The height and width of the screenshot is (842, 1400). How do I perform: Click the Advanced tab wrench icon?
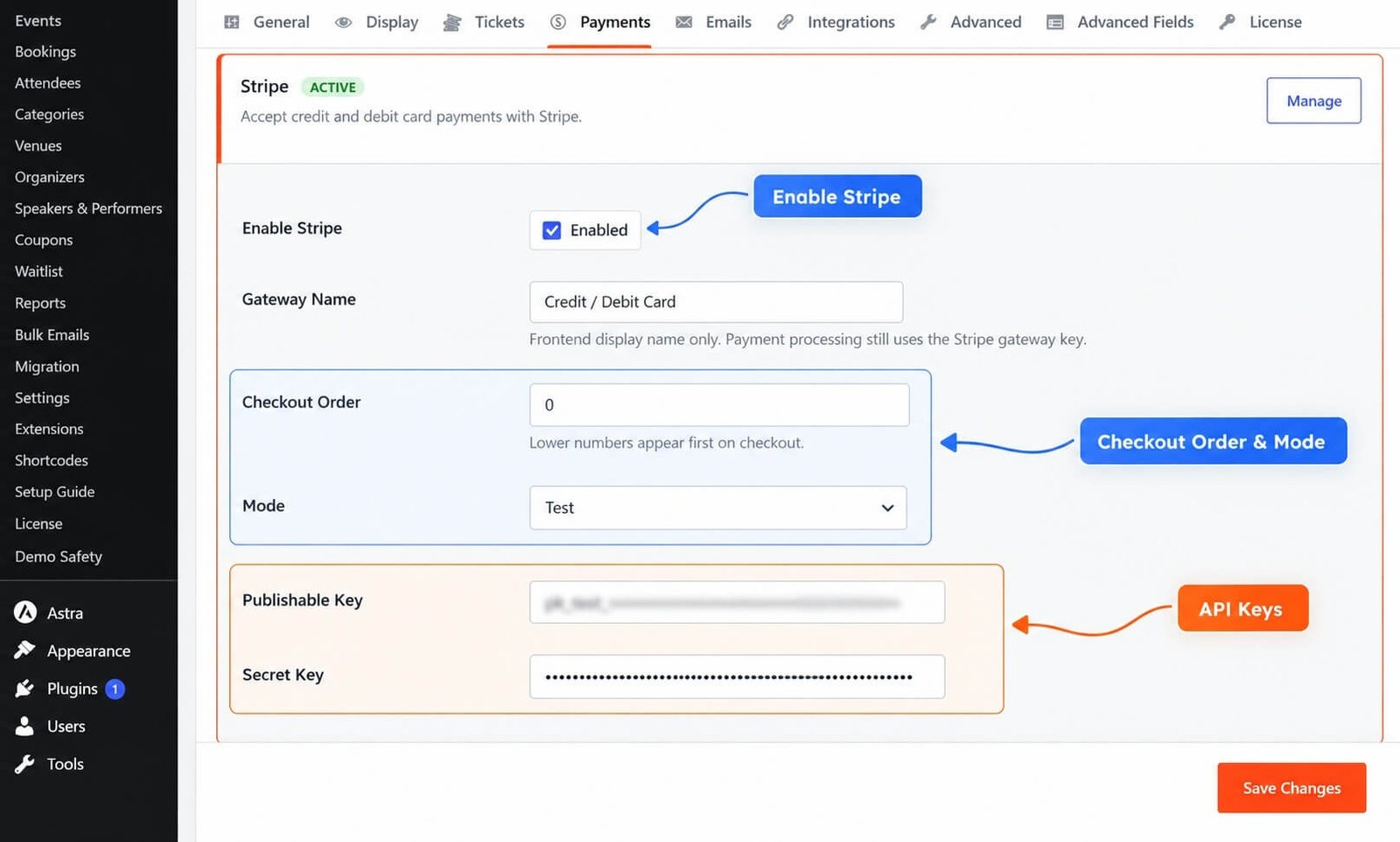(928, 22)
